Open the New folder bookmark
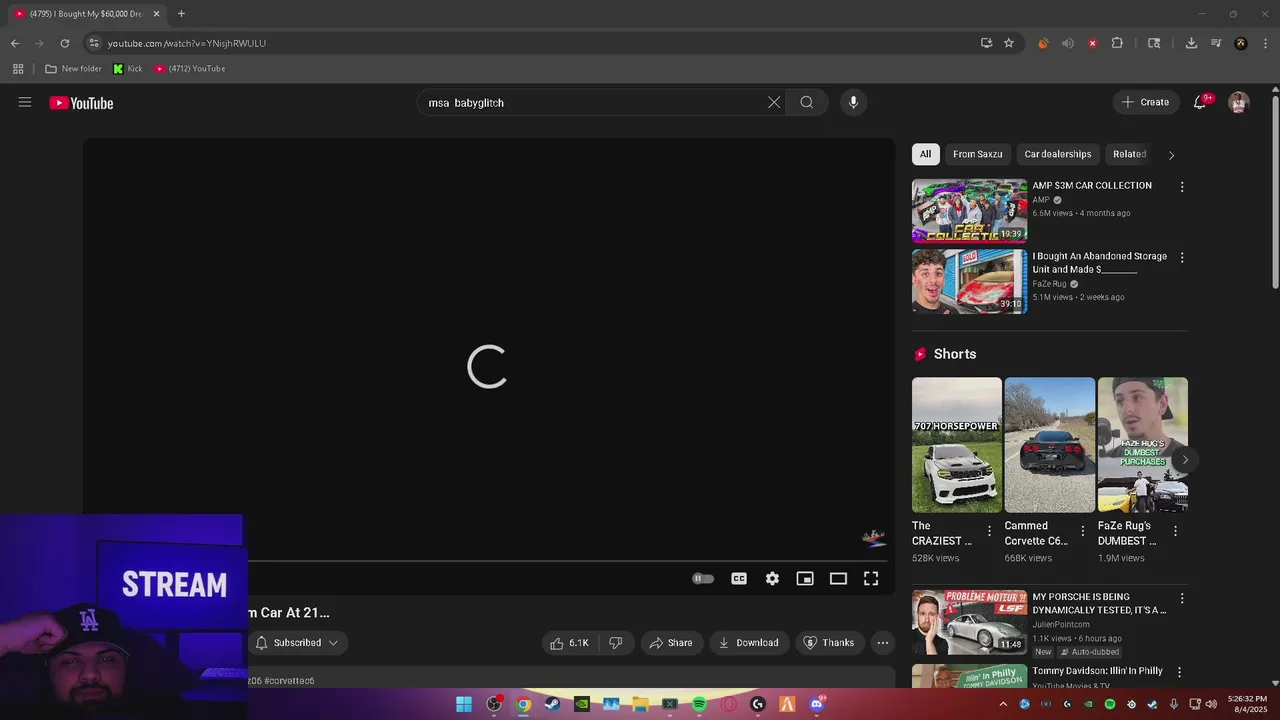 tap(73, 69)
